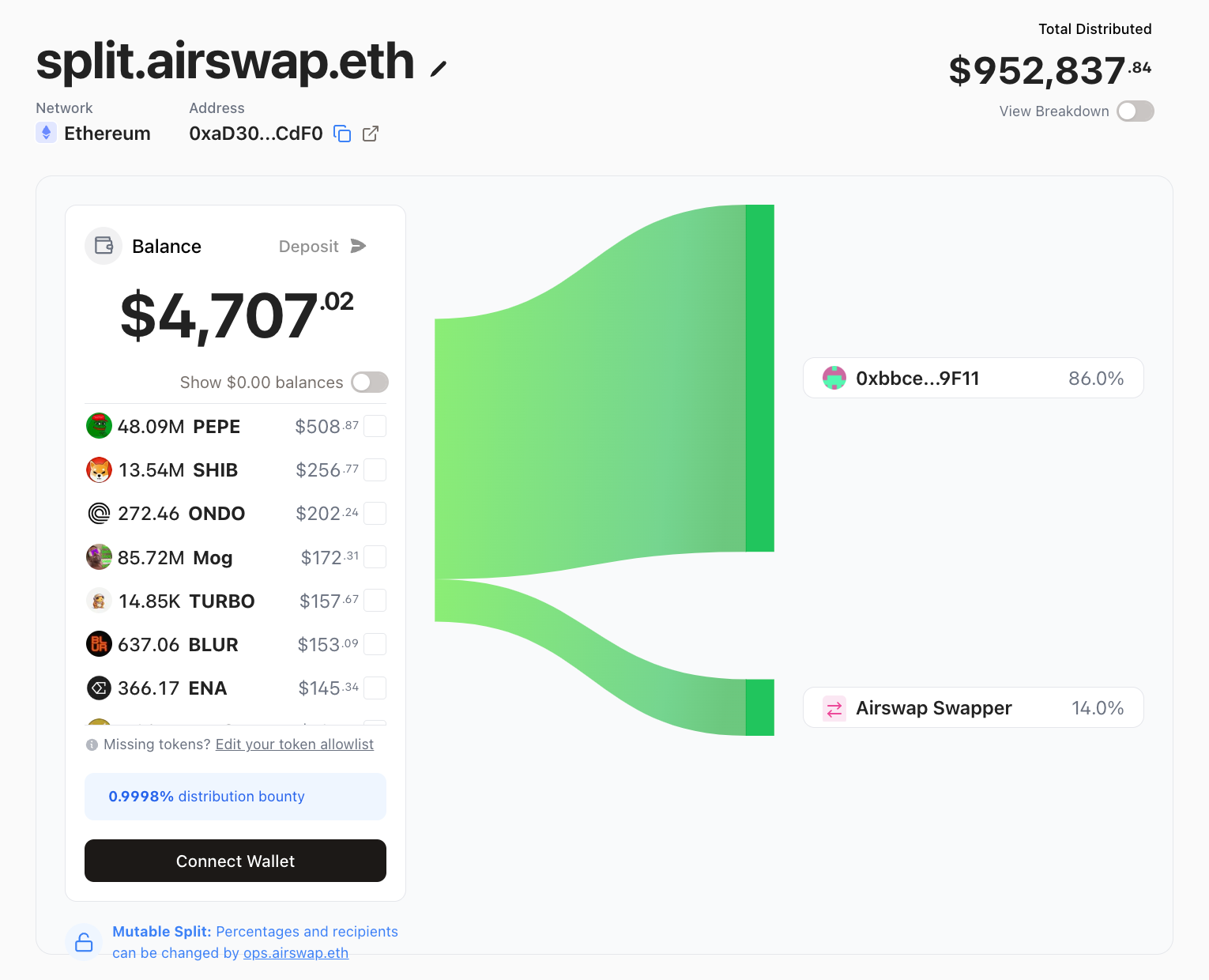Copy the address 0xaD30...CdF0
Screen dimensions: 1209x980
(x=342, y=134)
